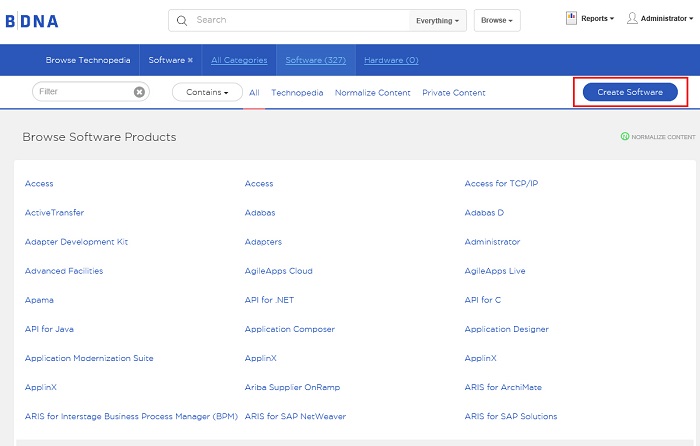
Task: Open the ActiveTransfer product link
Action: (x=54, y=213)
